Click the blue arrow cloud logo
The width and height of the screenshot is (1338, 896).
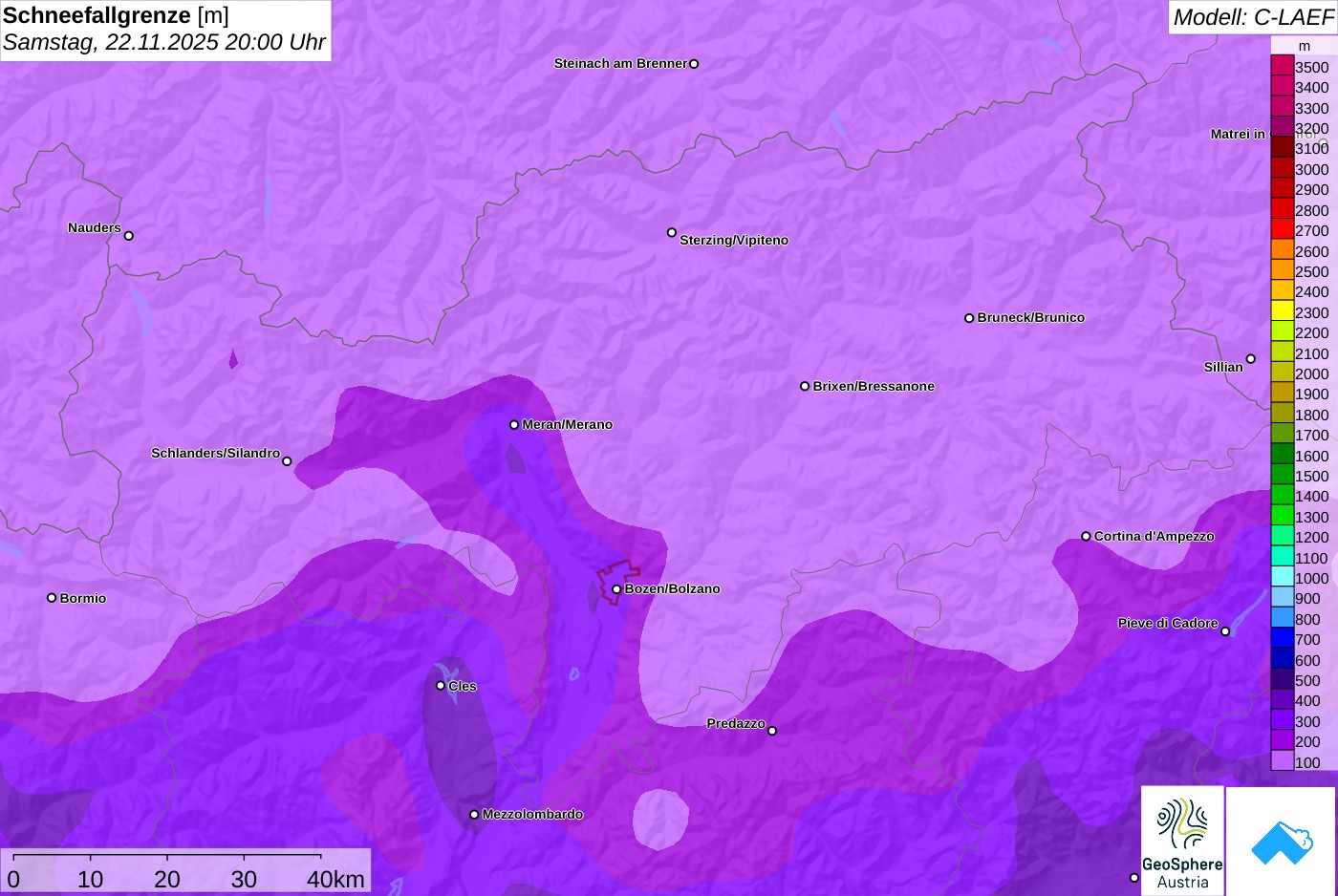click(1281, 841)
